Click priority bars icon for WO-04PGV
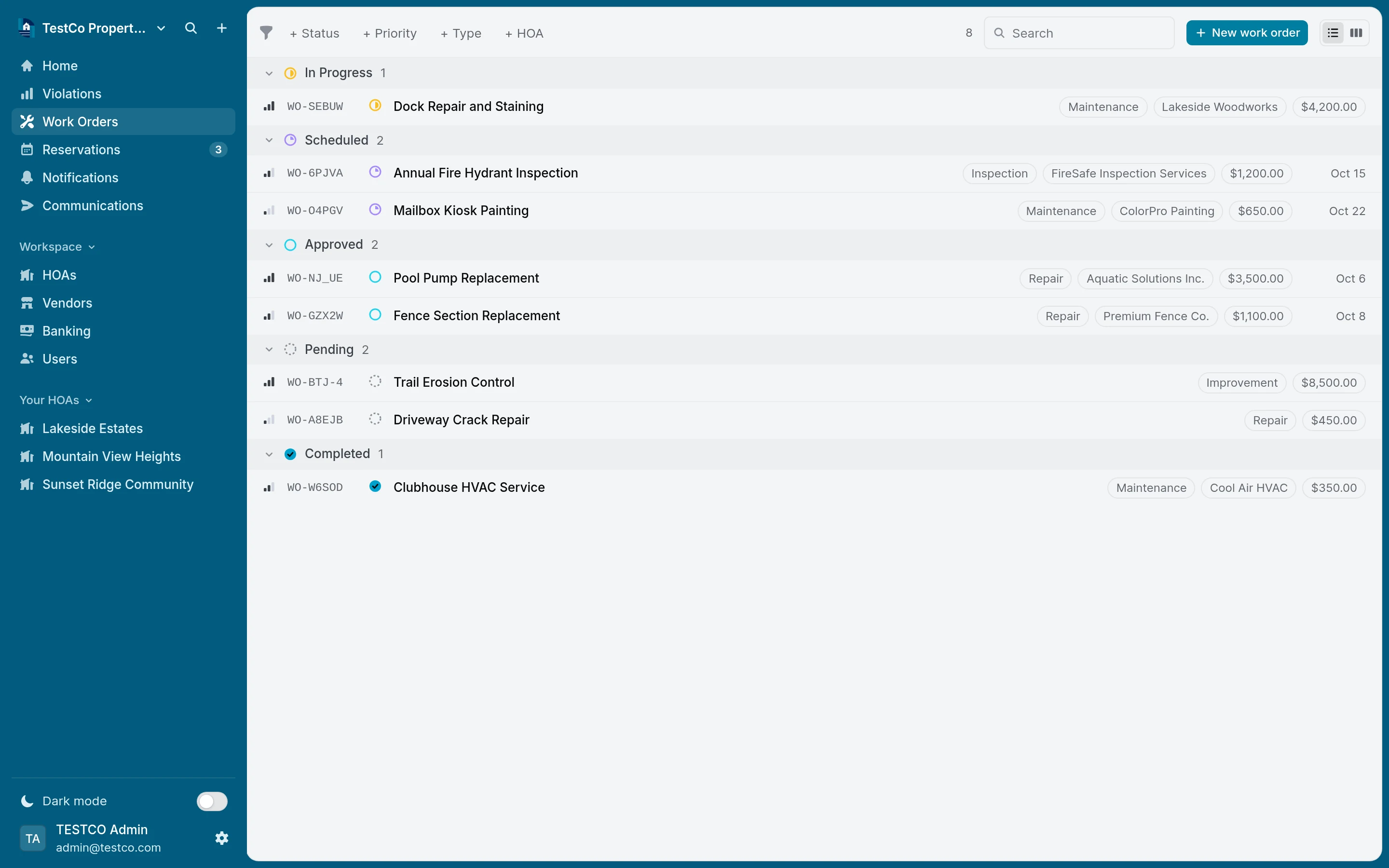The image size is (1389, 868). (x=269, y=211)
